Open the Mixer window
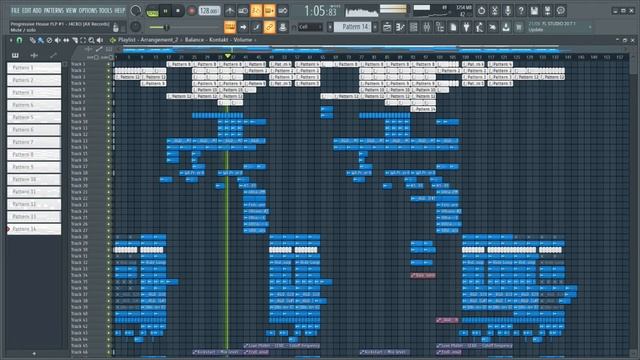 [x=427, y=27]
